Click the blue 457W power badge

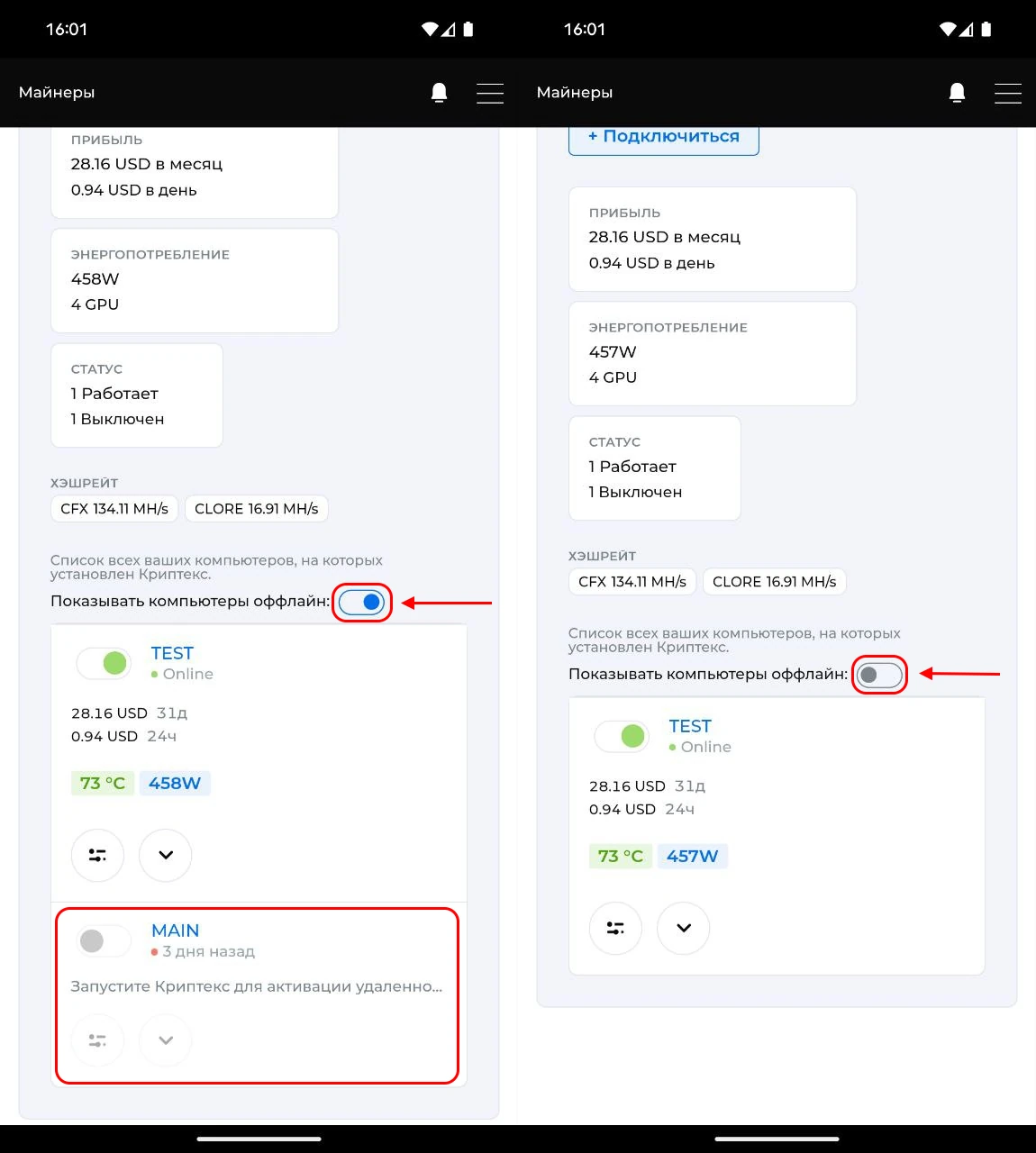pos(692,856)
